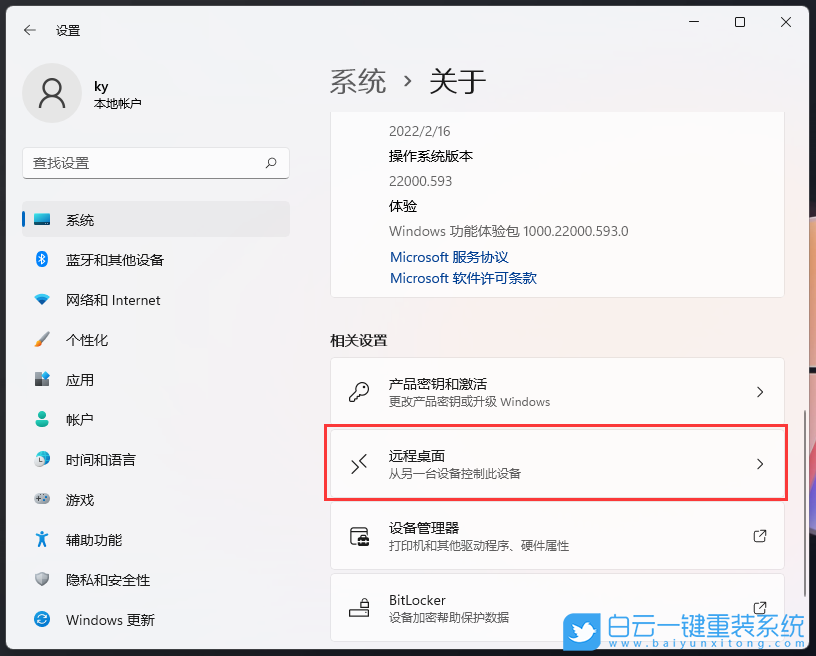Expand the 产品密钥和激活 chevron

coord(759,391)
